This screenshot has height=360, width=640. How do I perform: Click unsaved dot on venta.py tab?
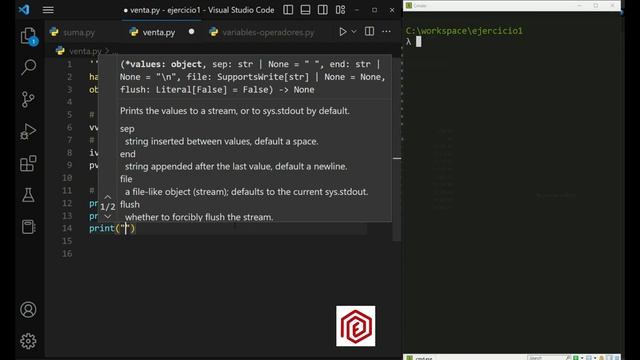(191, 32)
